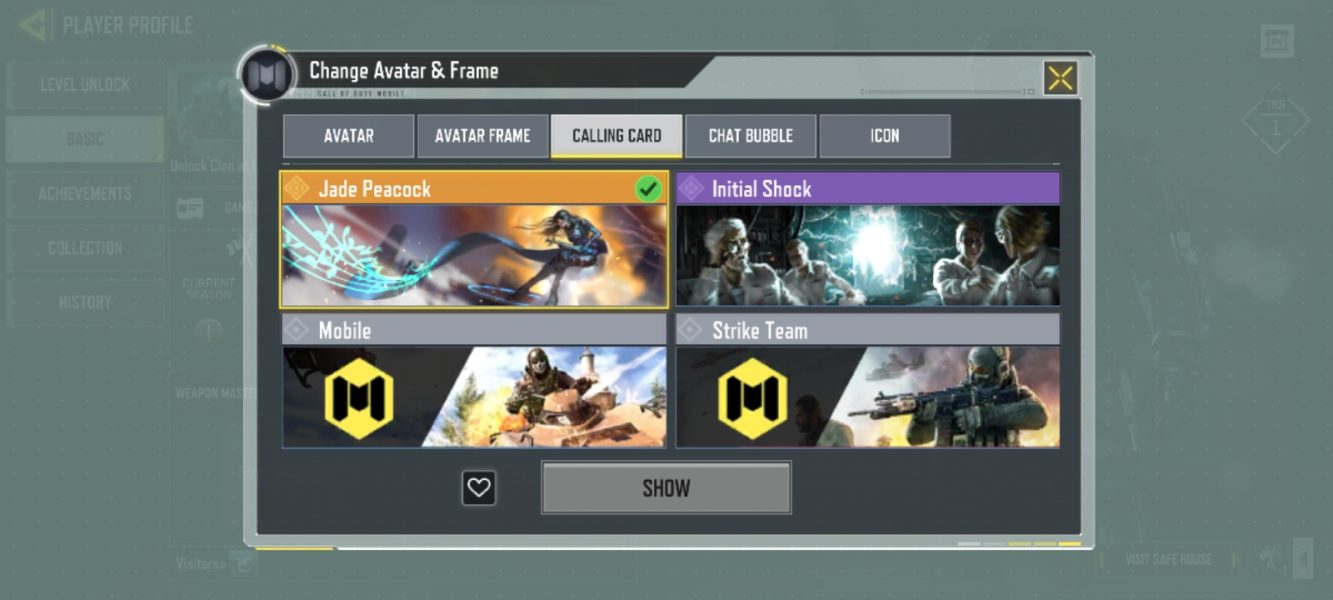1333x600 pixels.
Task: Click the diamond rarity icon beside Jade Peacock
Action: [296, 189]
